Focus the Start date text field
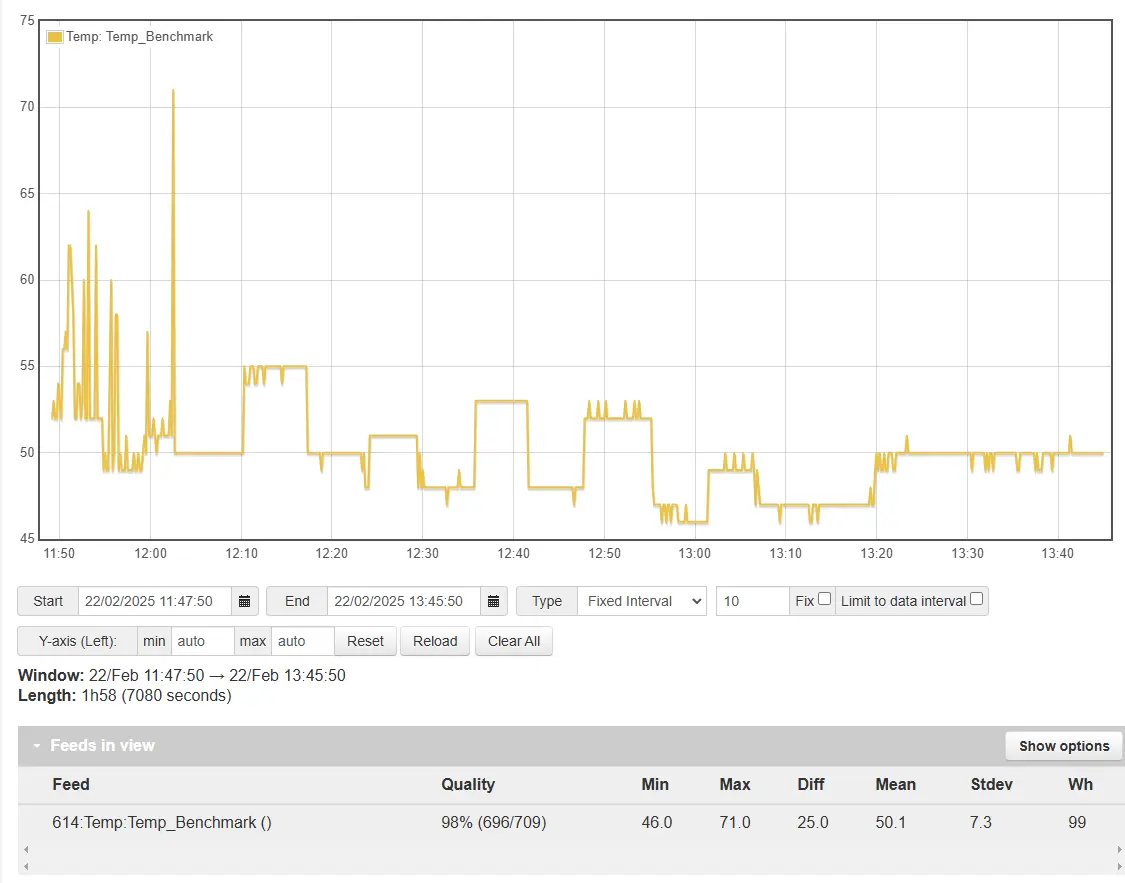 point(154,601)
